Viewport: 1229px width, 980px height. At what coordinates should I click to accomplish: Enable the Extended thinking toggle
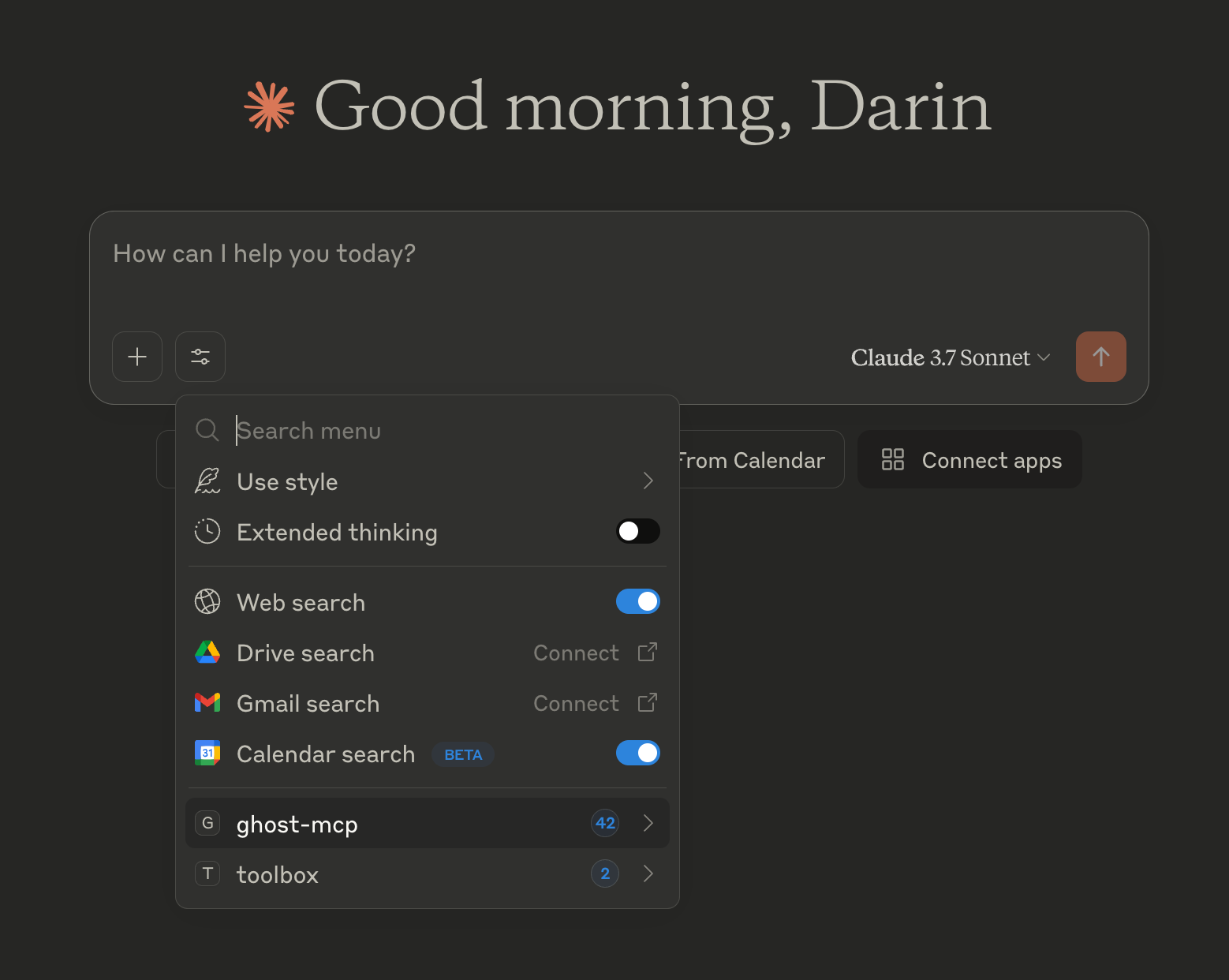637,532
